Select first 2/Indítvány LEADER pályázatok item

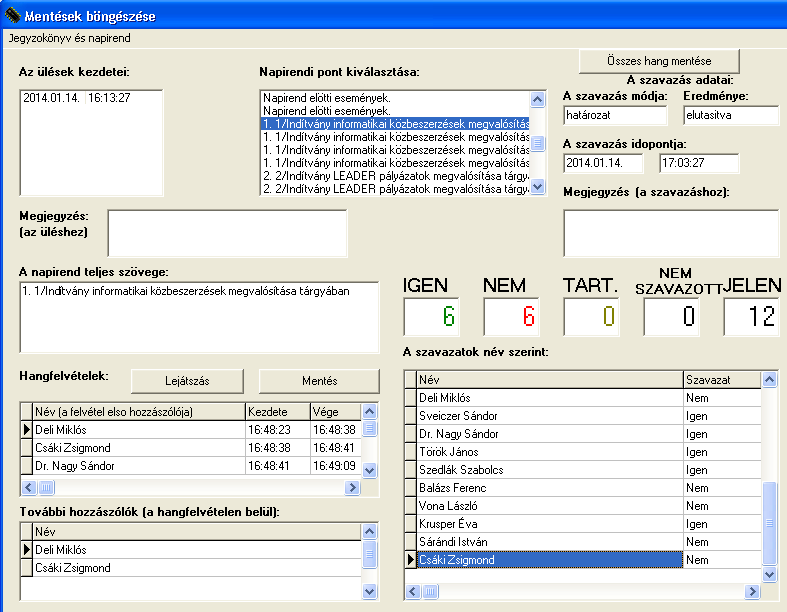click(x=396, y=176)
